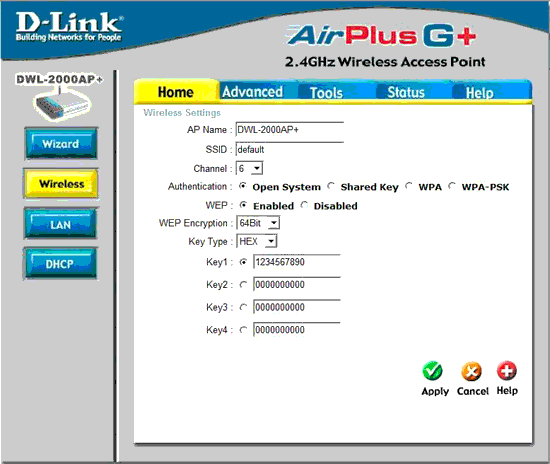Open the Tools tab
This screenshot has height=464, width=550.
[x=326, y=93]
